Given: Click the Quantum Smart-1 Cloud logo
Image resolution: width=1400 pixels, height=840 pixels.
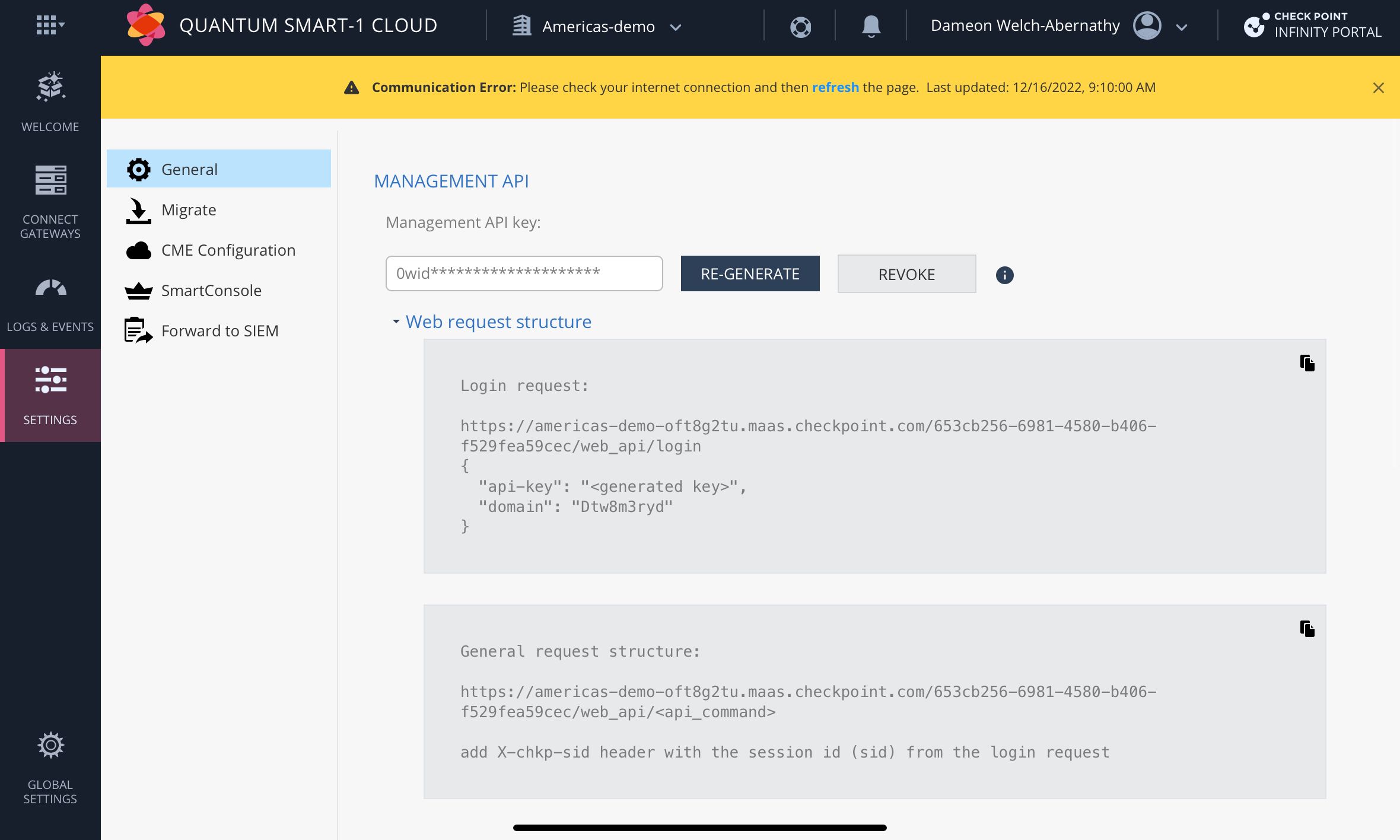Looking at the screenshot, I should click(x=146, y=25).
